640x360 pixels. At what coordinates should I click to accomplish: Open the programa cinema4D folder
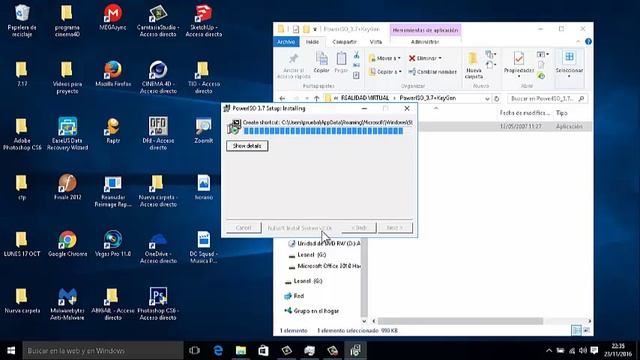[x=67, y=20]
